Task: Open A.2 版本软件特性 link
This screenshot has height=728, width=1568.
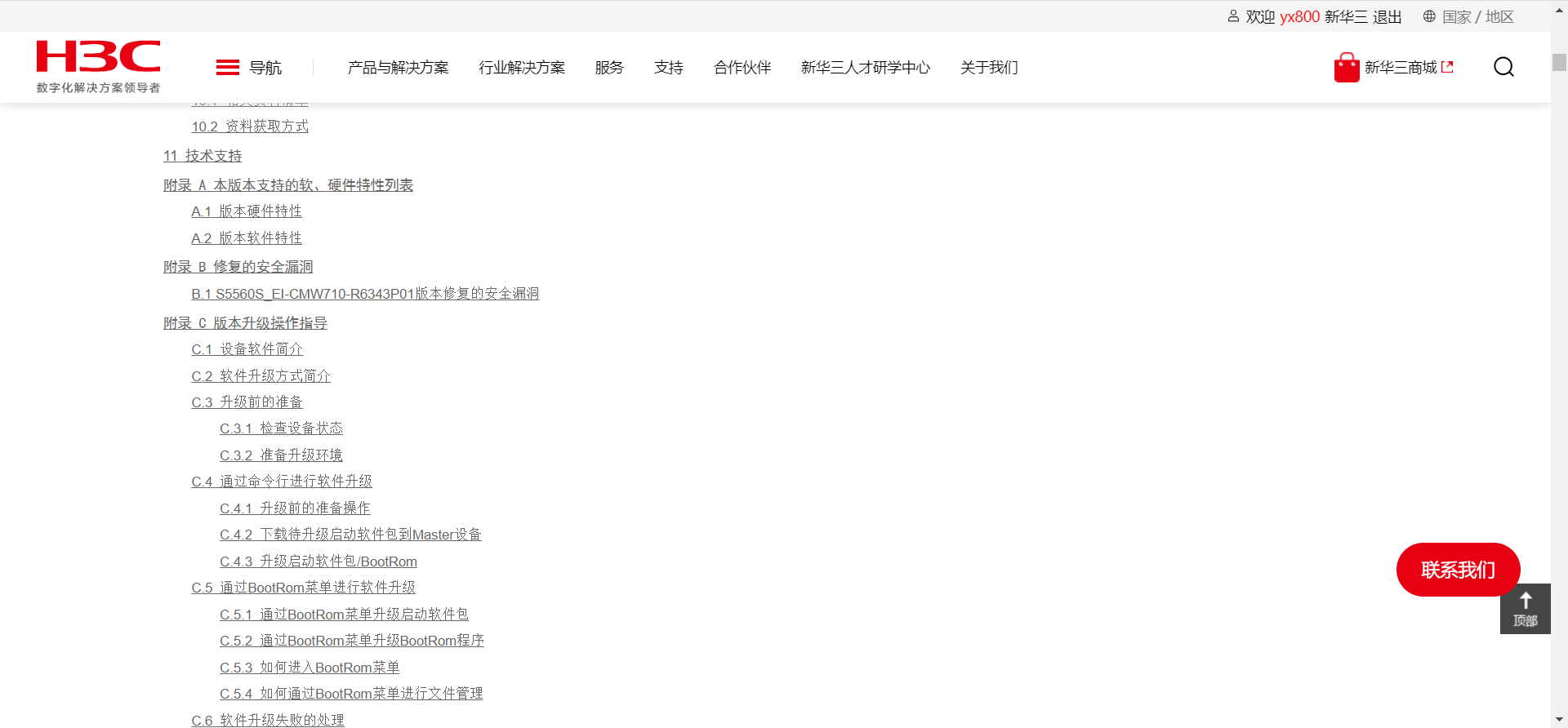Action: click(x=247, y=238)
